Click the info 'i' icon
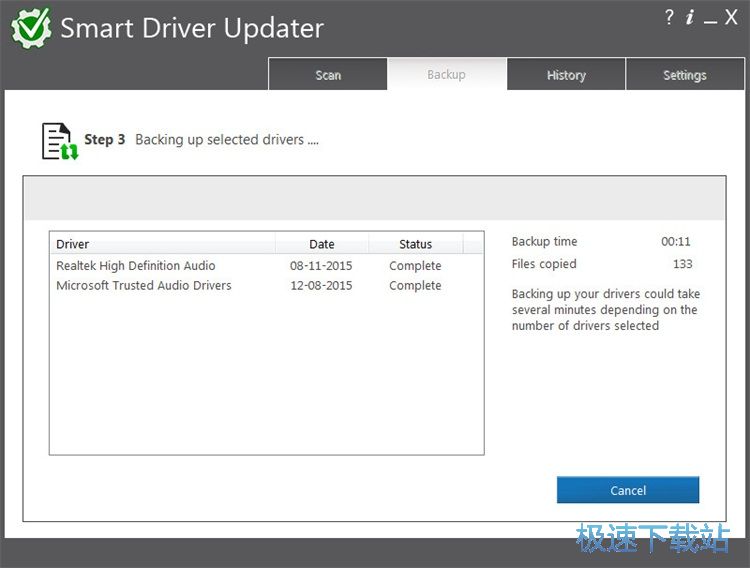Screen dimensions: 750x568 click(690, 17)
